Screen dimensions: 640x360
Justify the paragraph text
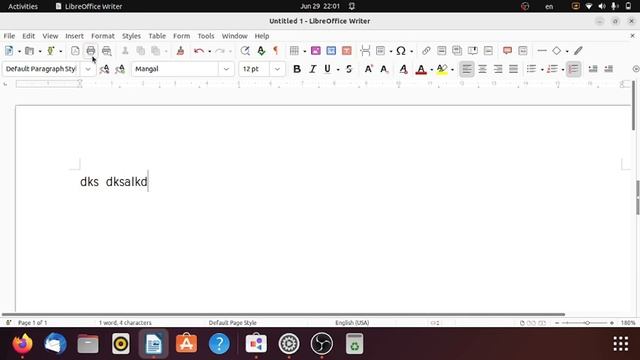(x=513, y=69)
